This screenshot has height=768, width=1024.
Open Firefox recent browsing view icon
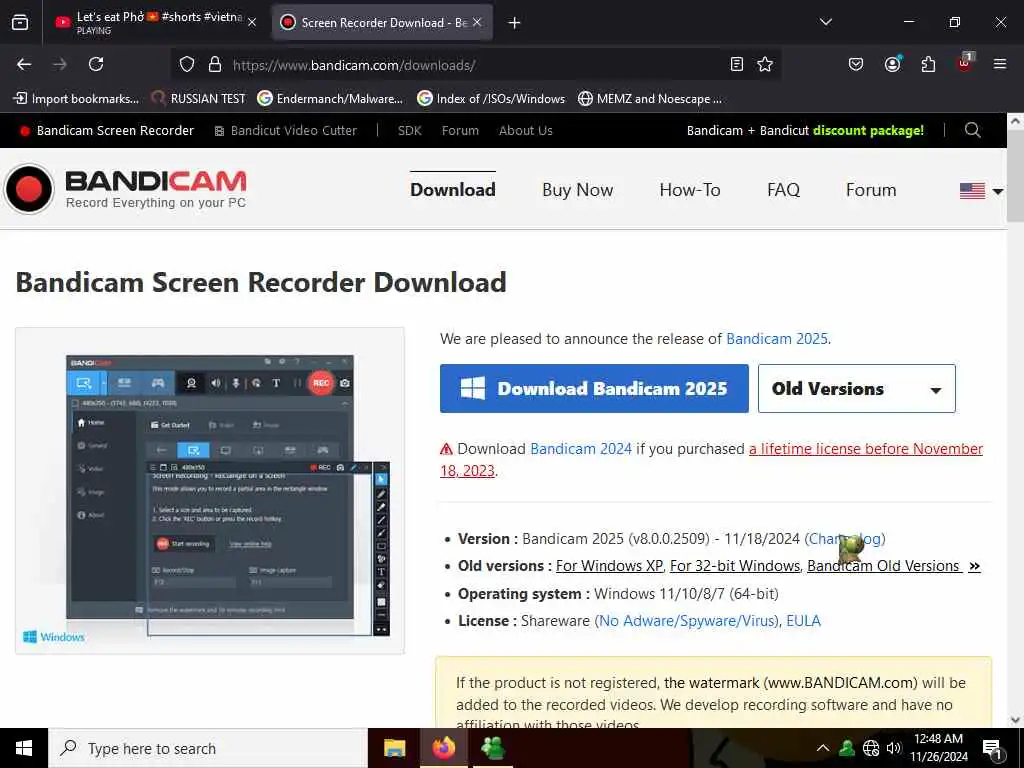coord(20,23)
